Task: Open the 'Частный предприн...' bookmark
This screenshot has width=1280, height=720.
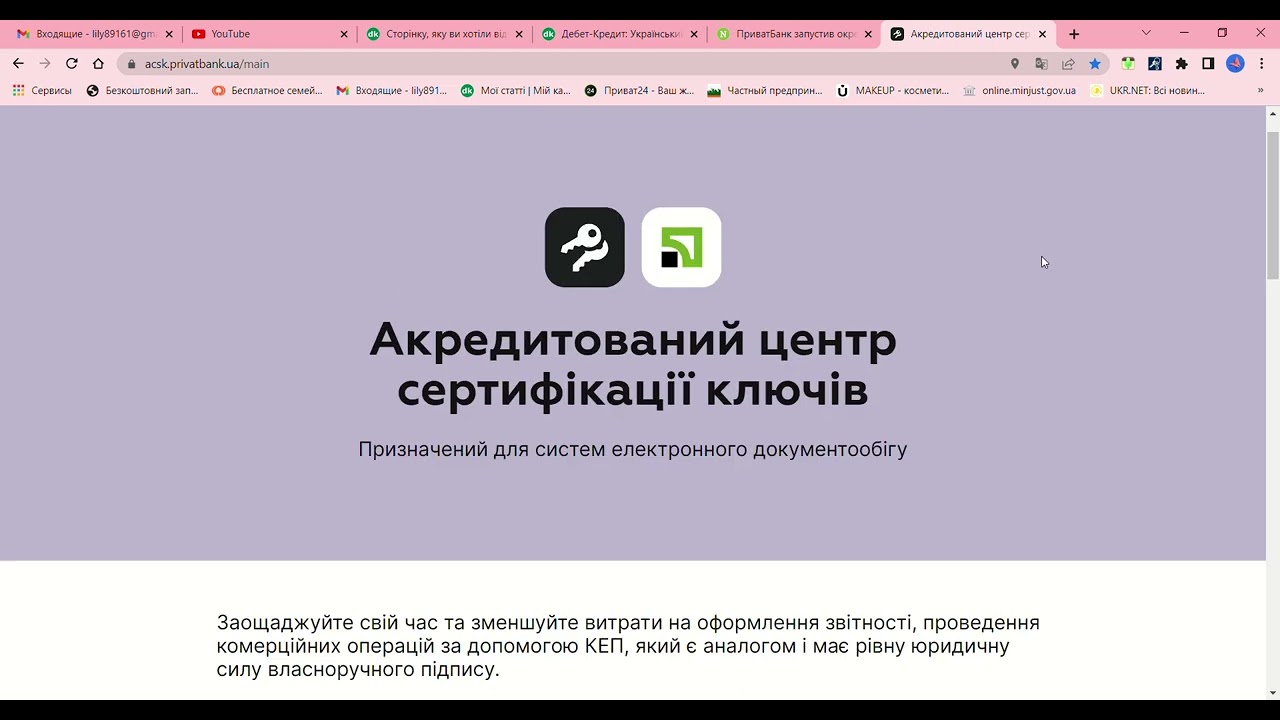Action: tap(765, 90)
